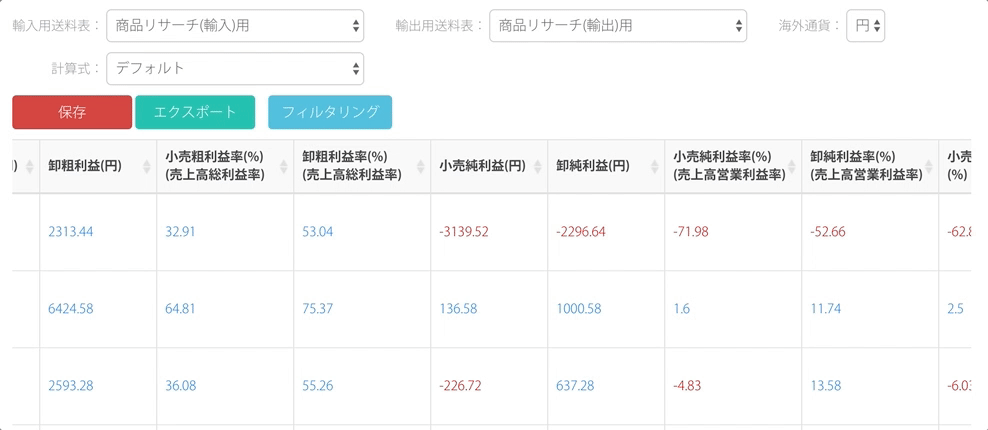The height and width of the screenshot is (430, 988).
Task: Open the 輸出用送料表 dropdown
Action: pos(617,26)
